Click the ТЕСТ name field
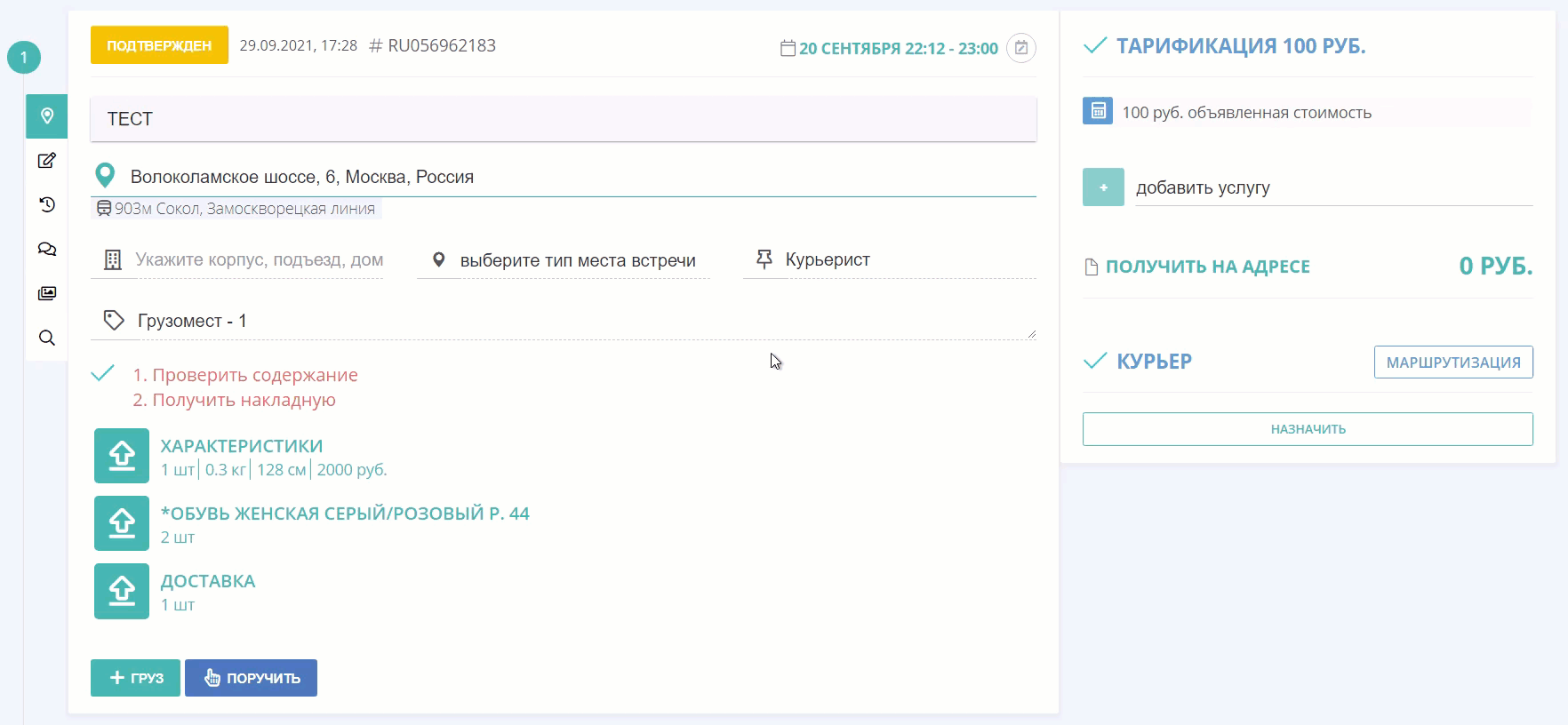This screenshot has width=1568, height=725. coord(564,119)
